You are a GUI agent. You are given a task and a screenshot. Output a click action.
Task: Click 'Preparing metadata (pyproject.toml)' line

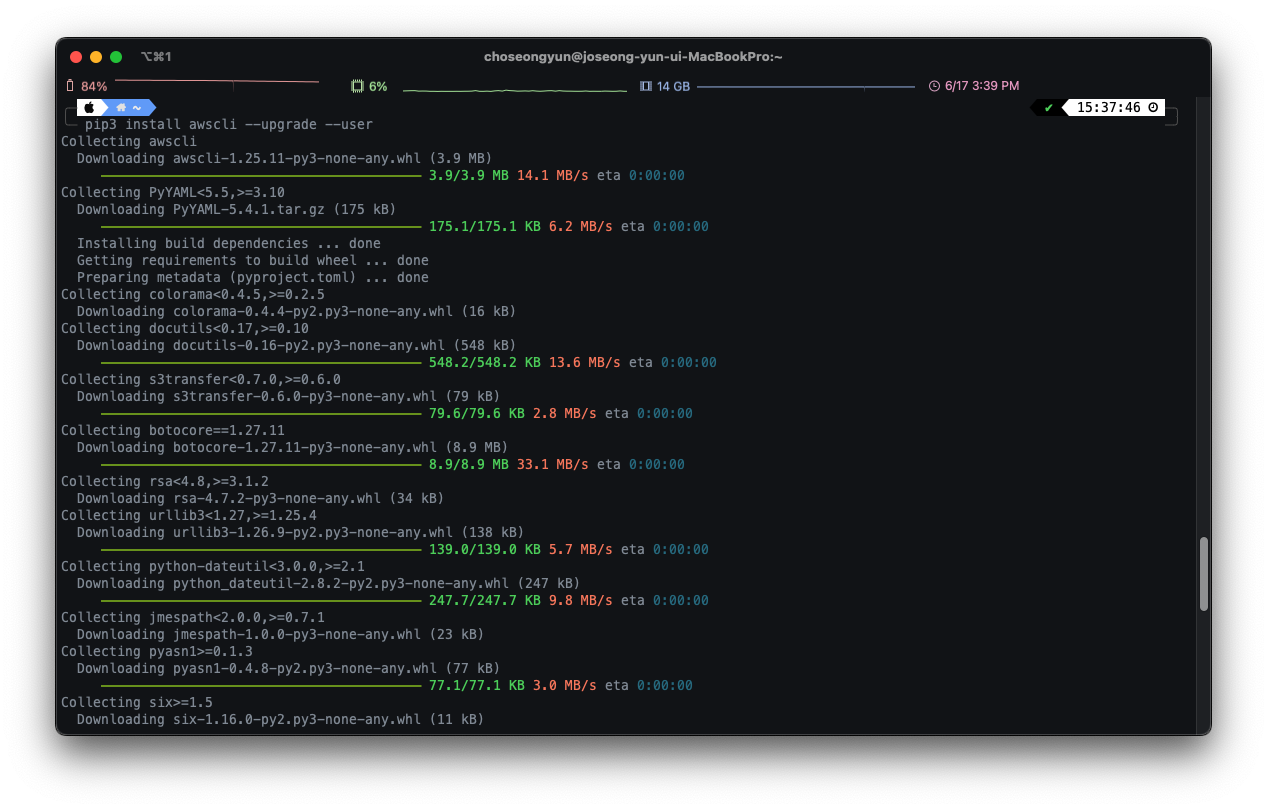pos(252,277)
